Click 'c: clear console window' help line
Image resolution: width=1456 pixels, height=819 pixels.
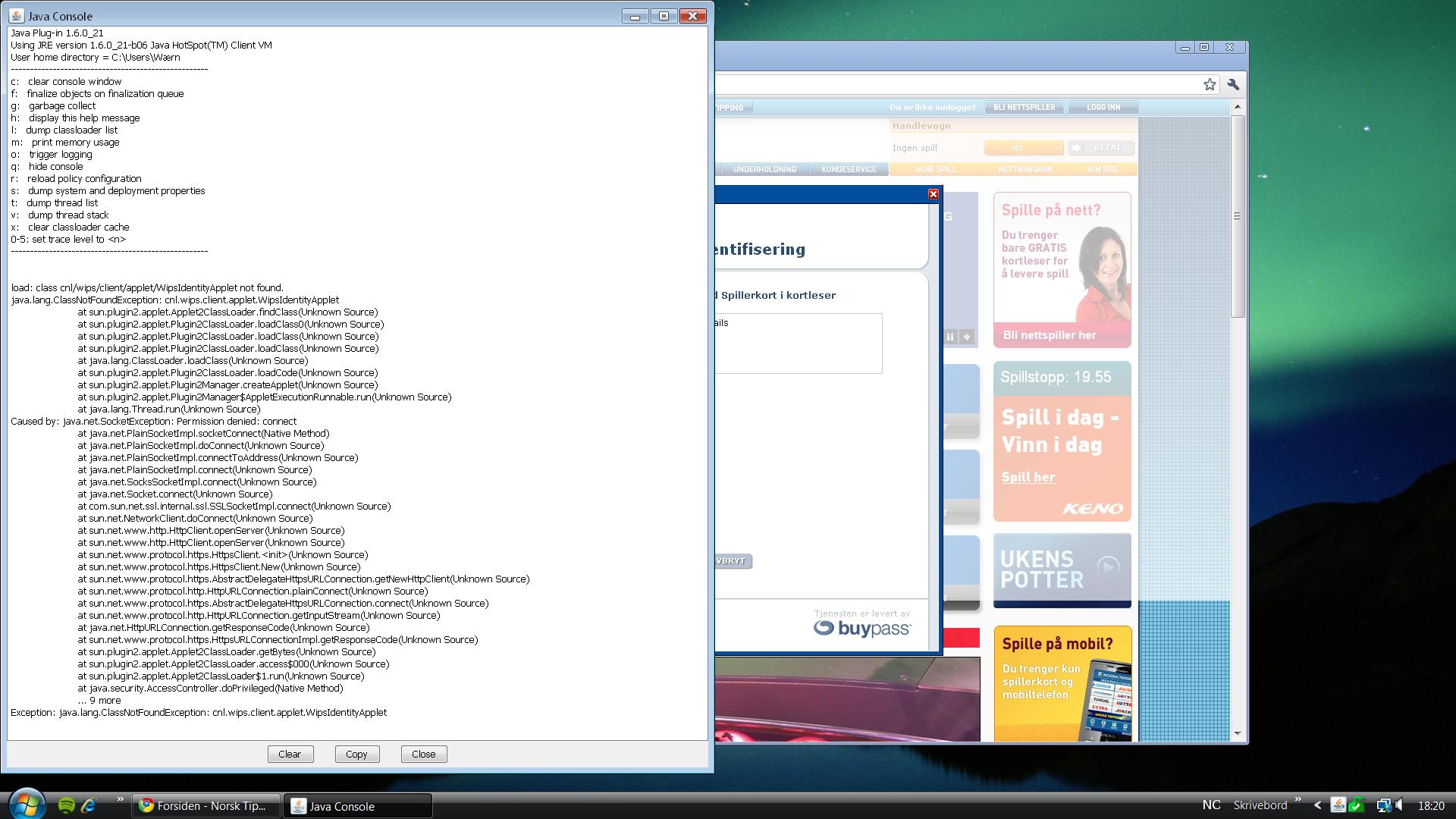[x=66, y=81]
